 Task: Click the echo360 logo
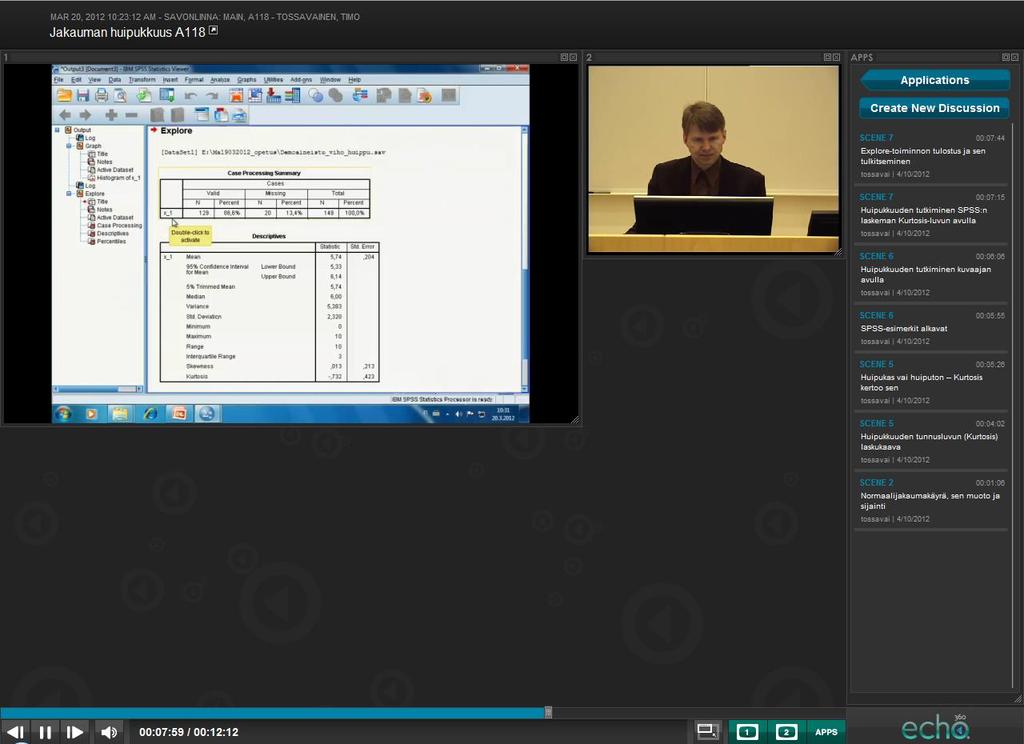(935, 727)
